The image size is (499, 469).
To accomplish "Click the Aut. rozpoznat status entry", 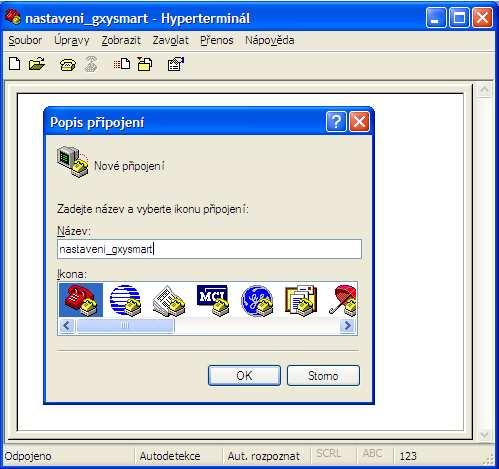I will pyautogui.click(x=263, y=456).
